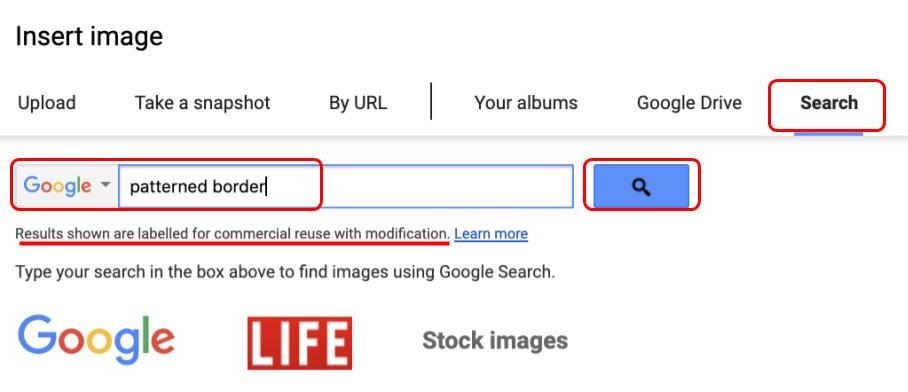Expand the Google search provider dropdown arrow
The width and height of the screenshot is (908, 392).
pos(105,185)
